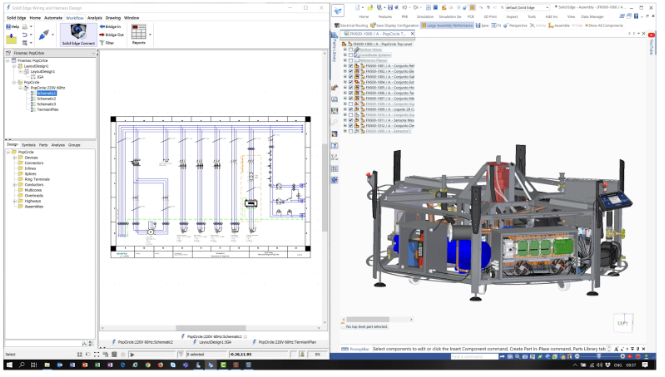Image resolution: width=665 pixels, height=377 pixels.
Task: Open the Analysis menu in Wiring window
Action: [x=95, y=18]
